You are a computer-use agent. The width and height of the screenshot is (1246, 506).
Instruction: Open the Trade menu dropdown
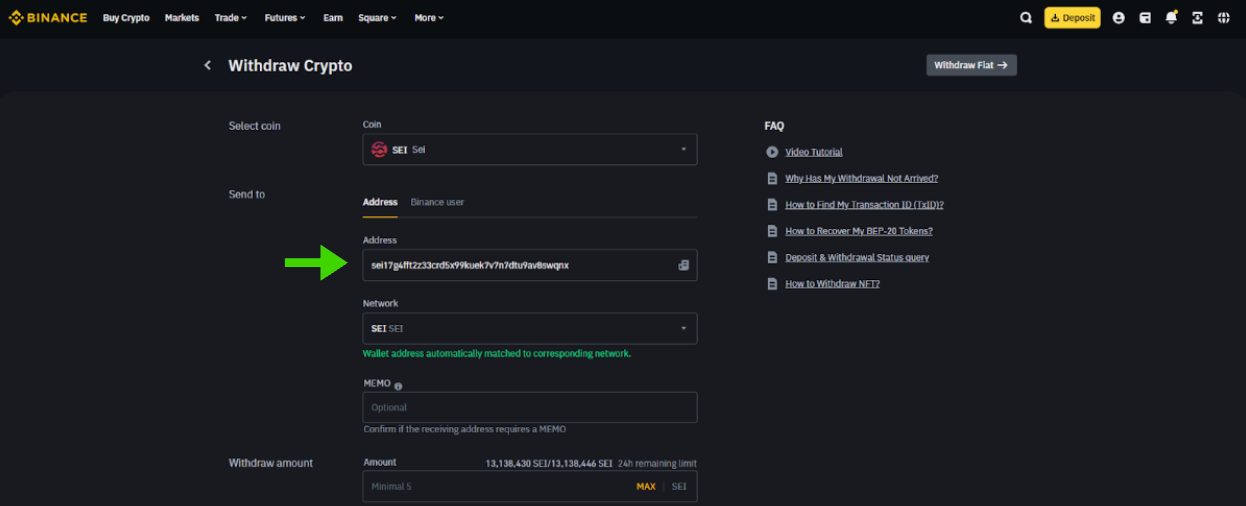pos(231,18)
